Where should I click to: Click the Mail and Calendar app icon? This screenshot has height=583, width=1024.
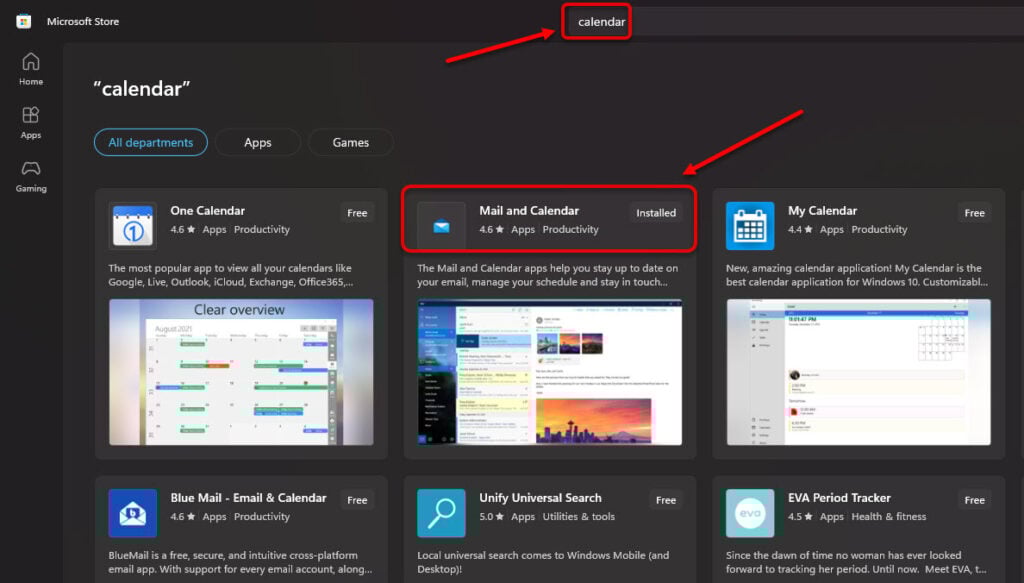441,226
